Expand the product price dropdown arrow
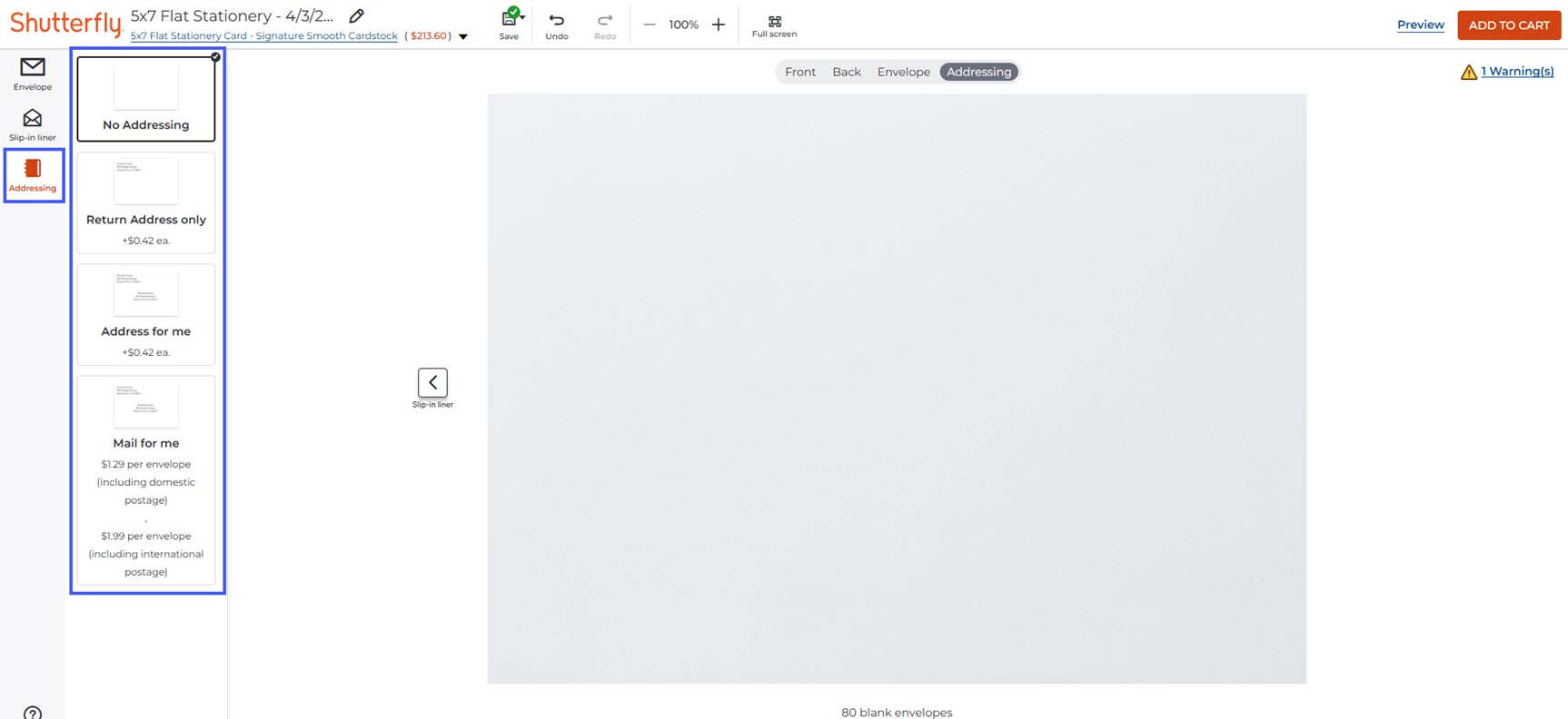The width and height of the screenshot is (1568, 719). pos(463,36)
